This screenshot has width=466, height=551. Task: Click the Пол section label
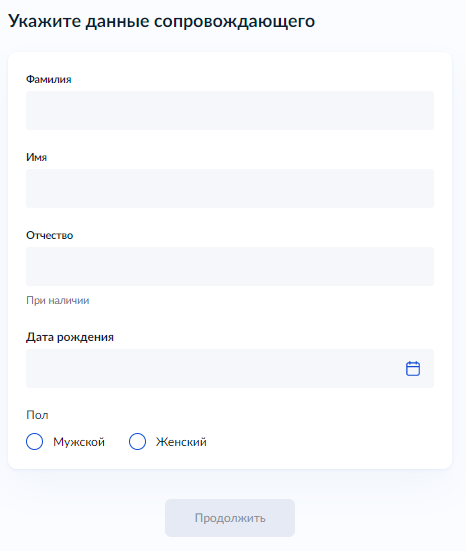(37, 415)
